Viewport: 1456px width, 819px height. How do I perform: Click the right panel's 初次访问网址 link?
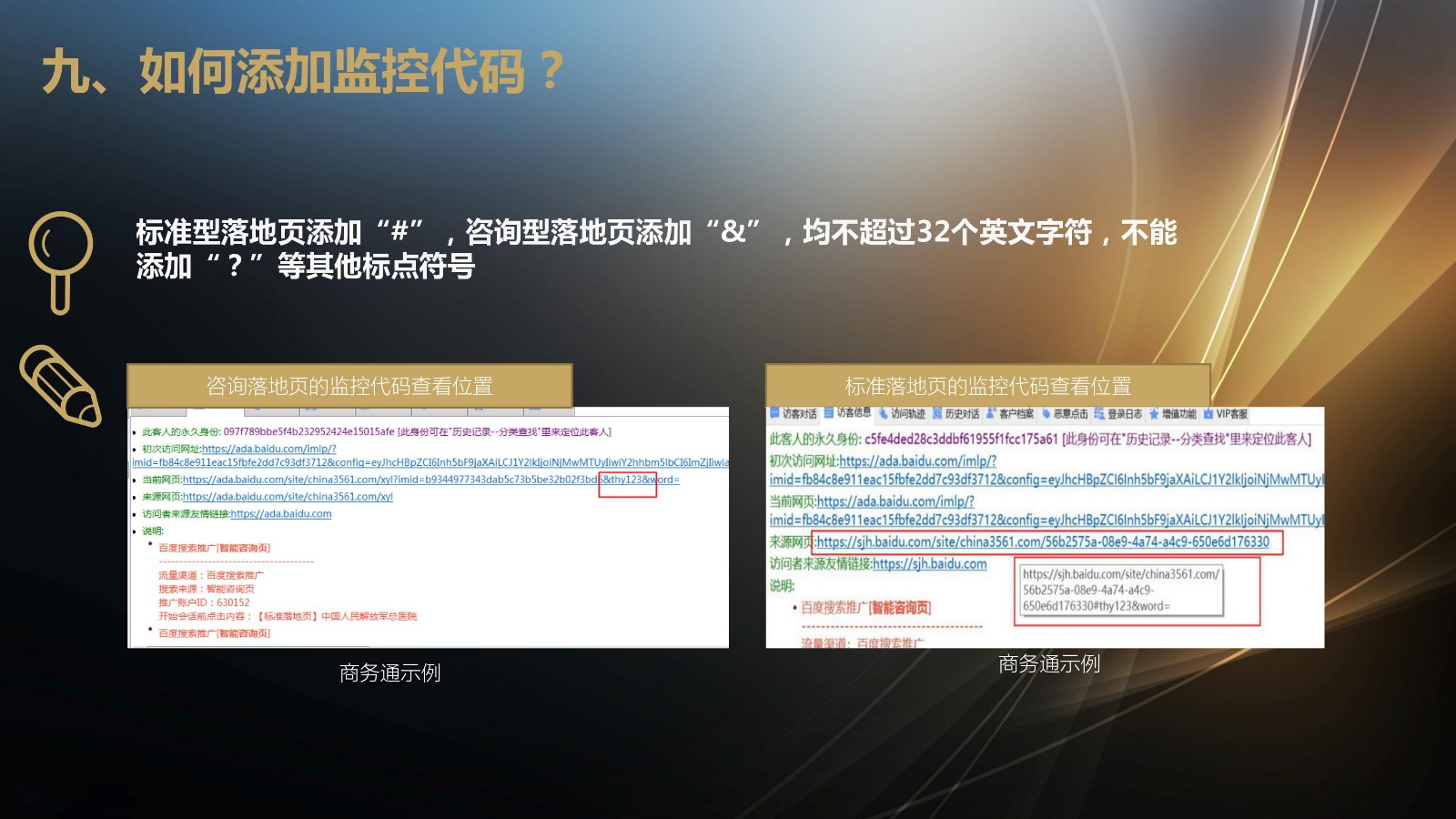pyautogui.click(x=917, y=461)
